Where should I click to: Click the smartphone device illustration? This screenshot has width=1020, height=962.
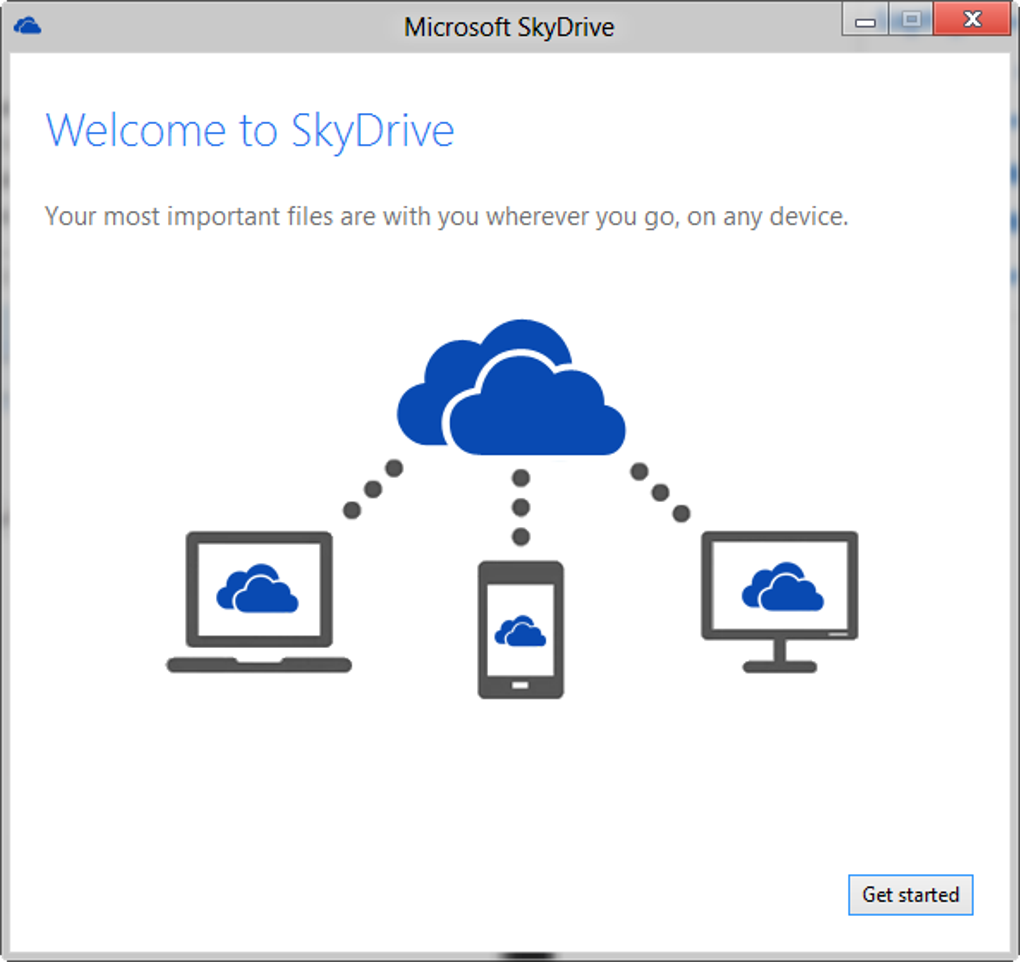point(520,630)
